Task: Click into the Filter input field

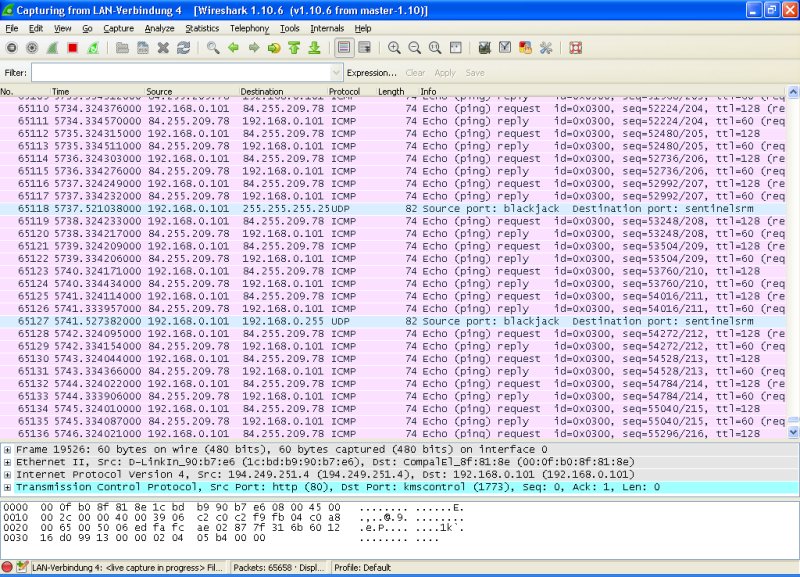Action: [180, 73]
